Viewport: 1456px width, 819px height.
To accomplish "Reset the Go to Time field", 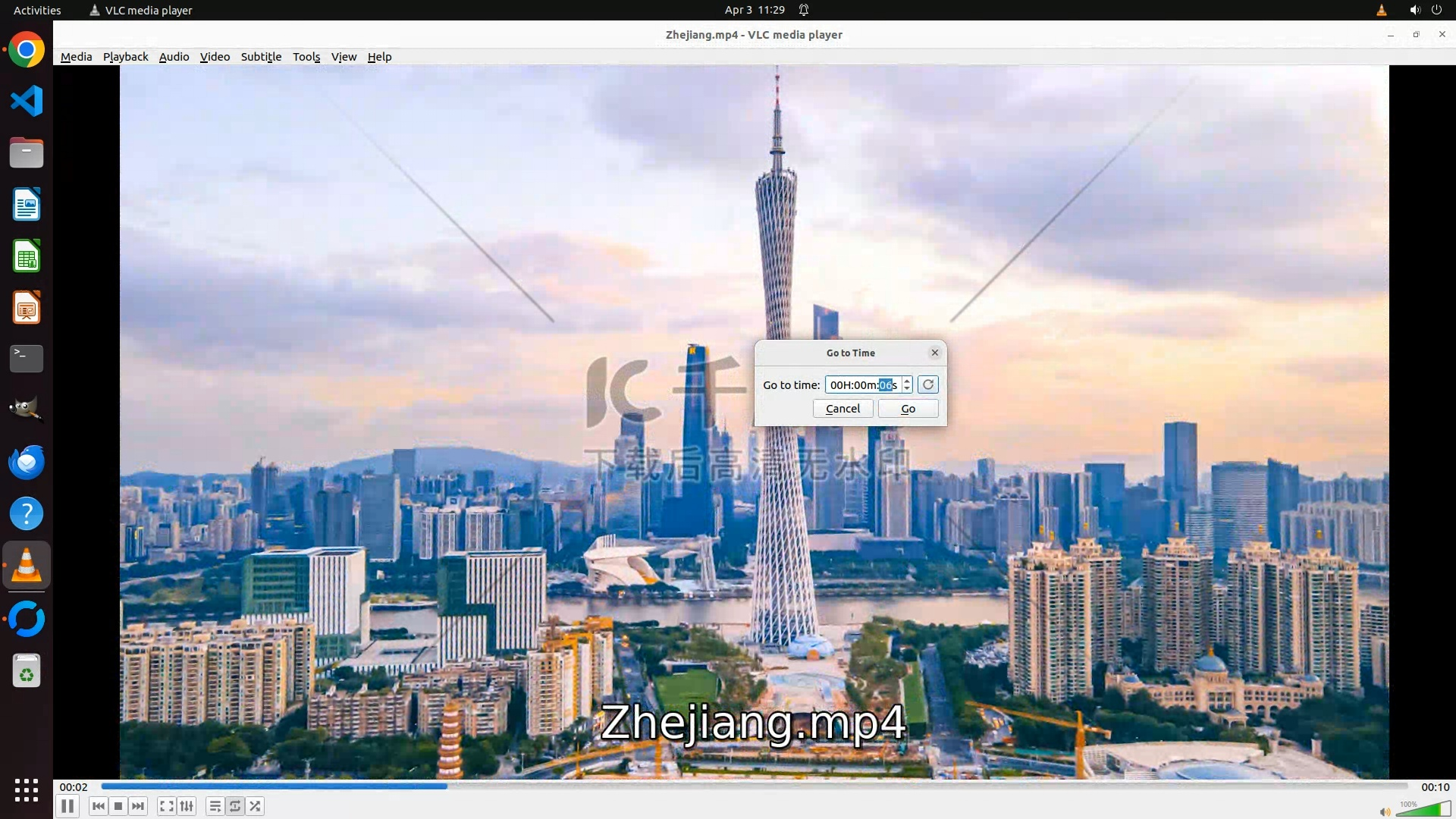I will [927, 384].
